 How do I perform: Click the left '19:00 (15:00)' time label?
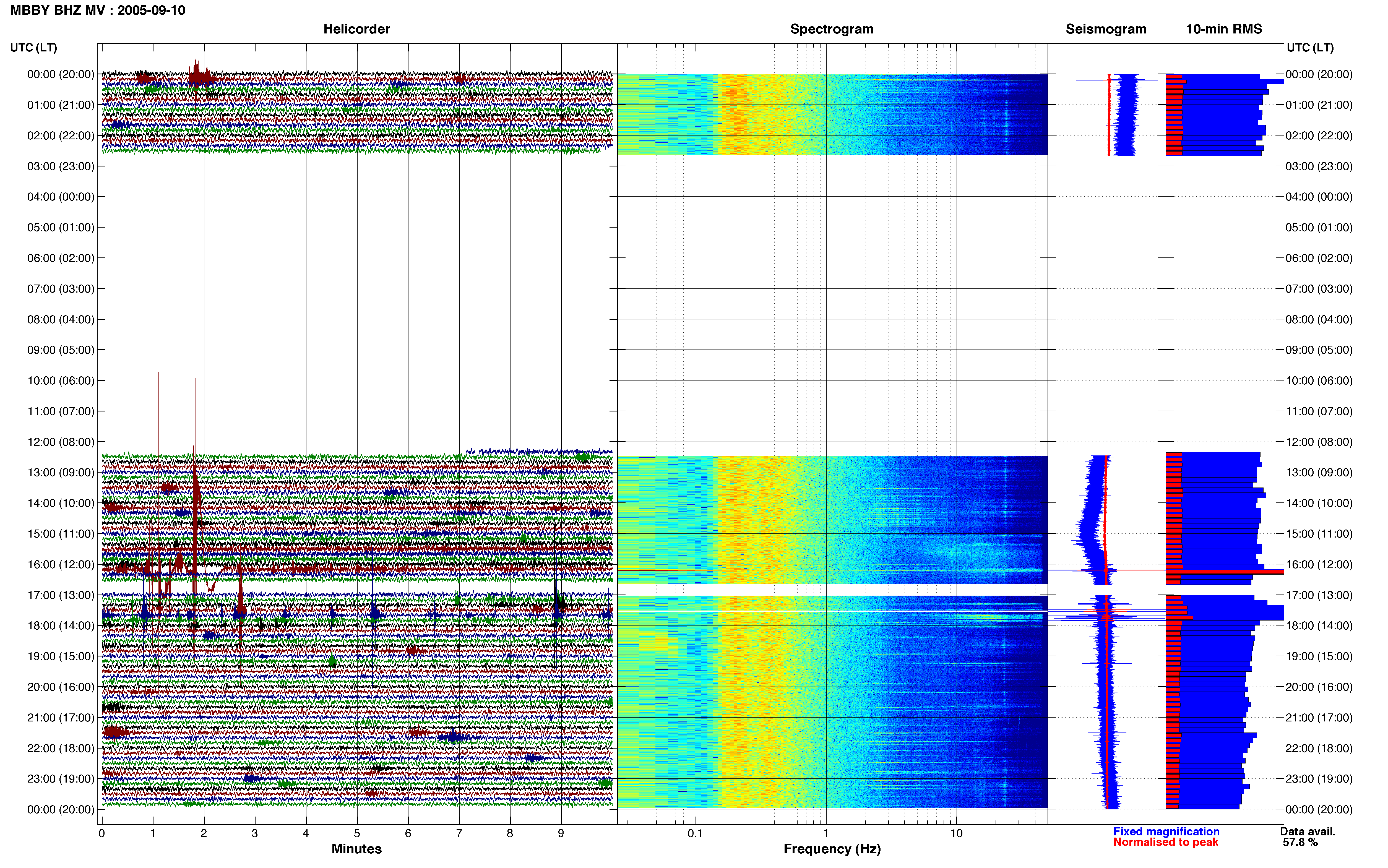point(61,656)
